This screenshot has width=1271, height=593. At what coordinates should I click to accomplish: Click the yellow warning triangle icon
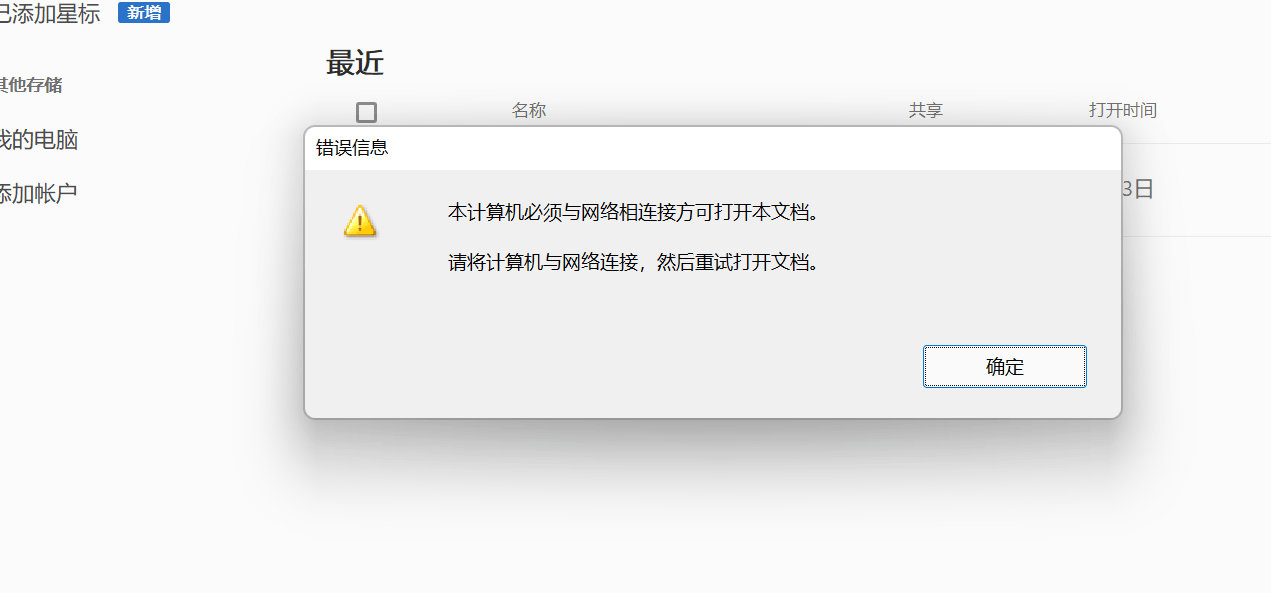(x=360, y=221)
